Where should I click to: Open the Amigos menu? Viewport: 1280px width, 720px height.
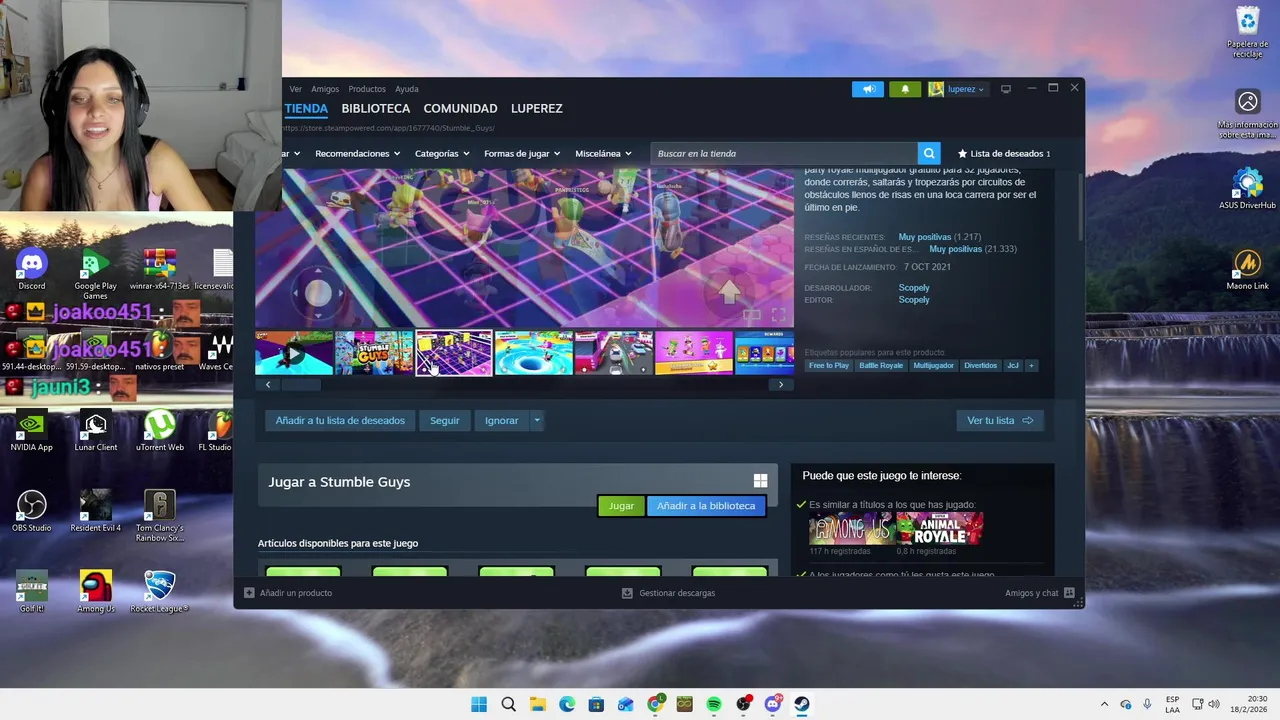[x=325, y=89]
